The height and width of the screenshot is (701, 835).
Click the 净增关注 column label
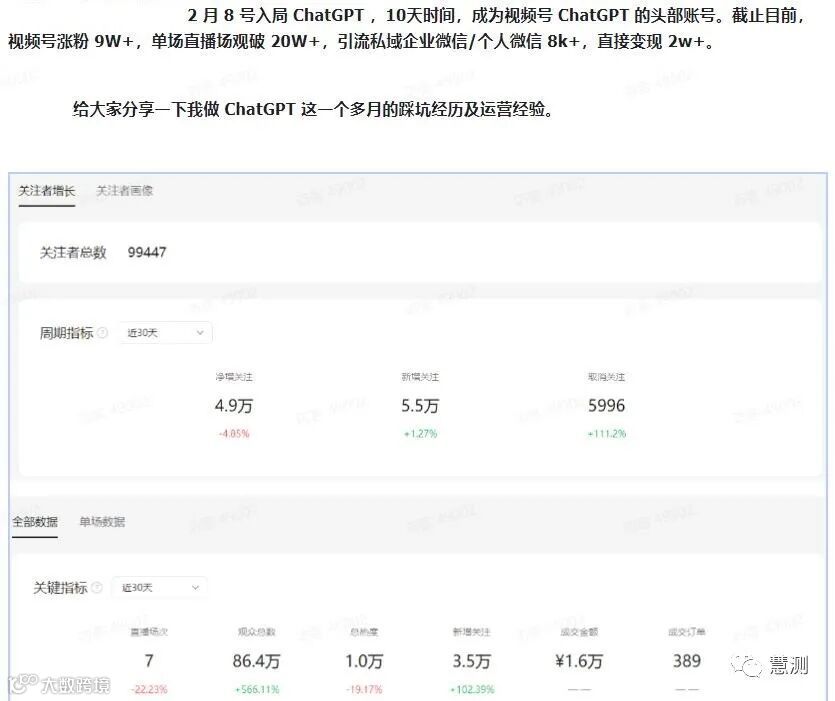(234, 377)
